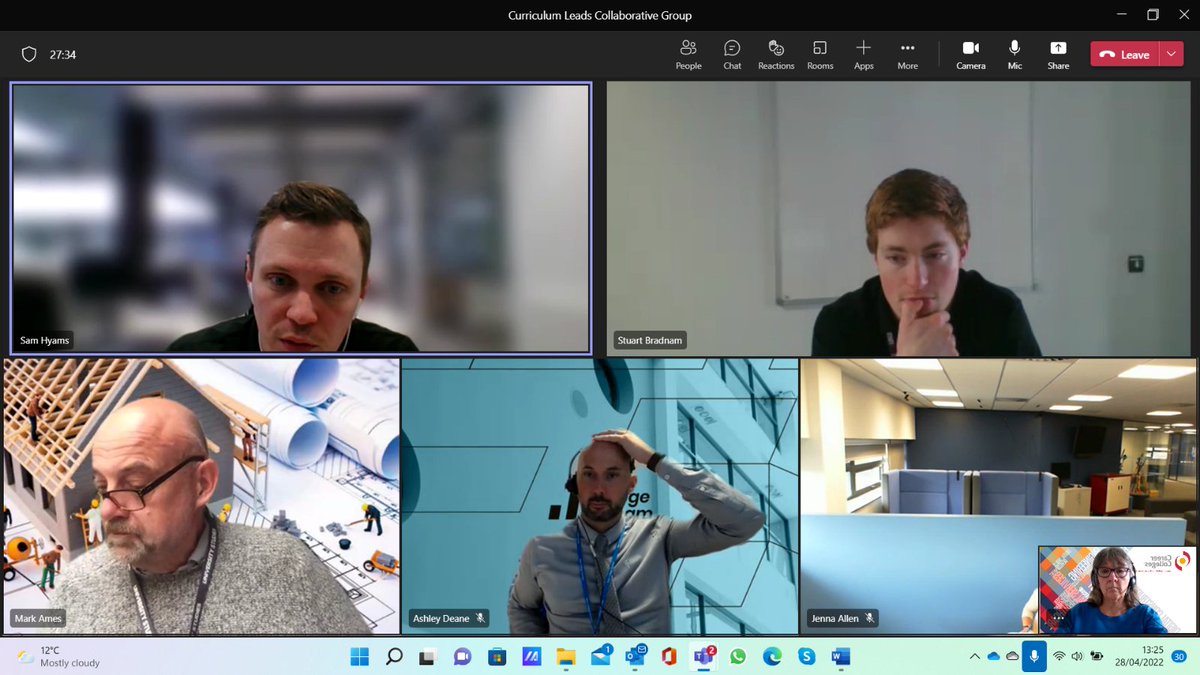The height and width of the screenshot is (675, 1200).
Task: Open Office app from taskbar
Action: [669, 656]
